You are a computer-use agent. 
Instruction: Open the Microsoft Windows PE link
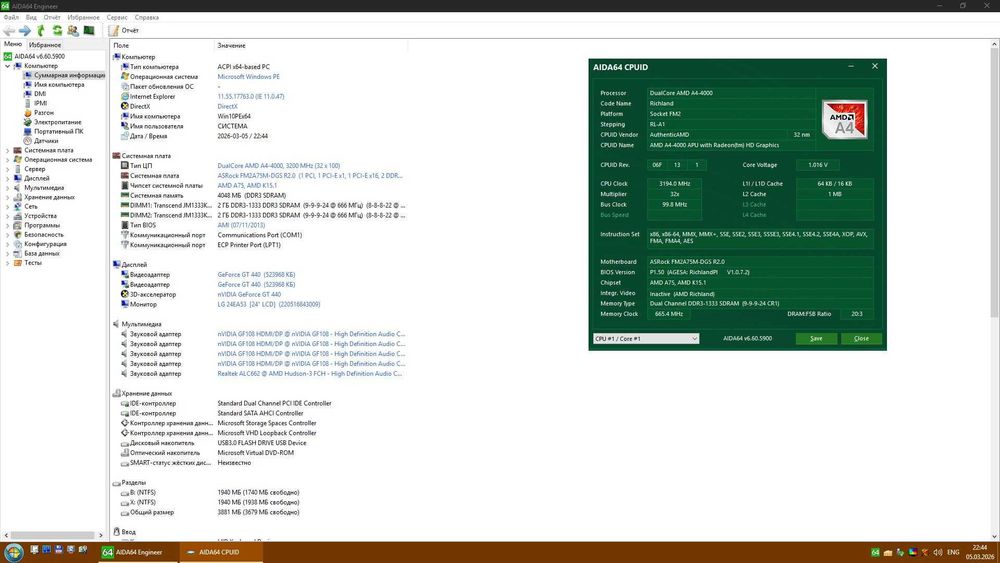tap(248, 77)
